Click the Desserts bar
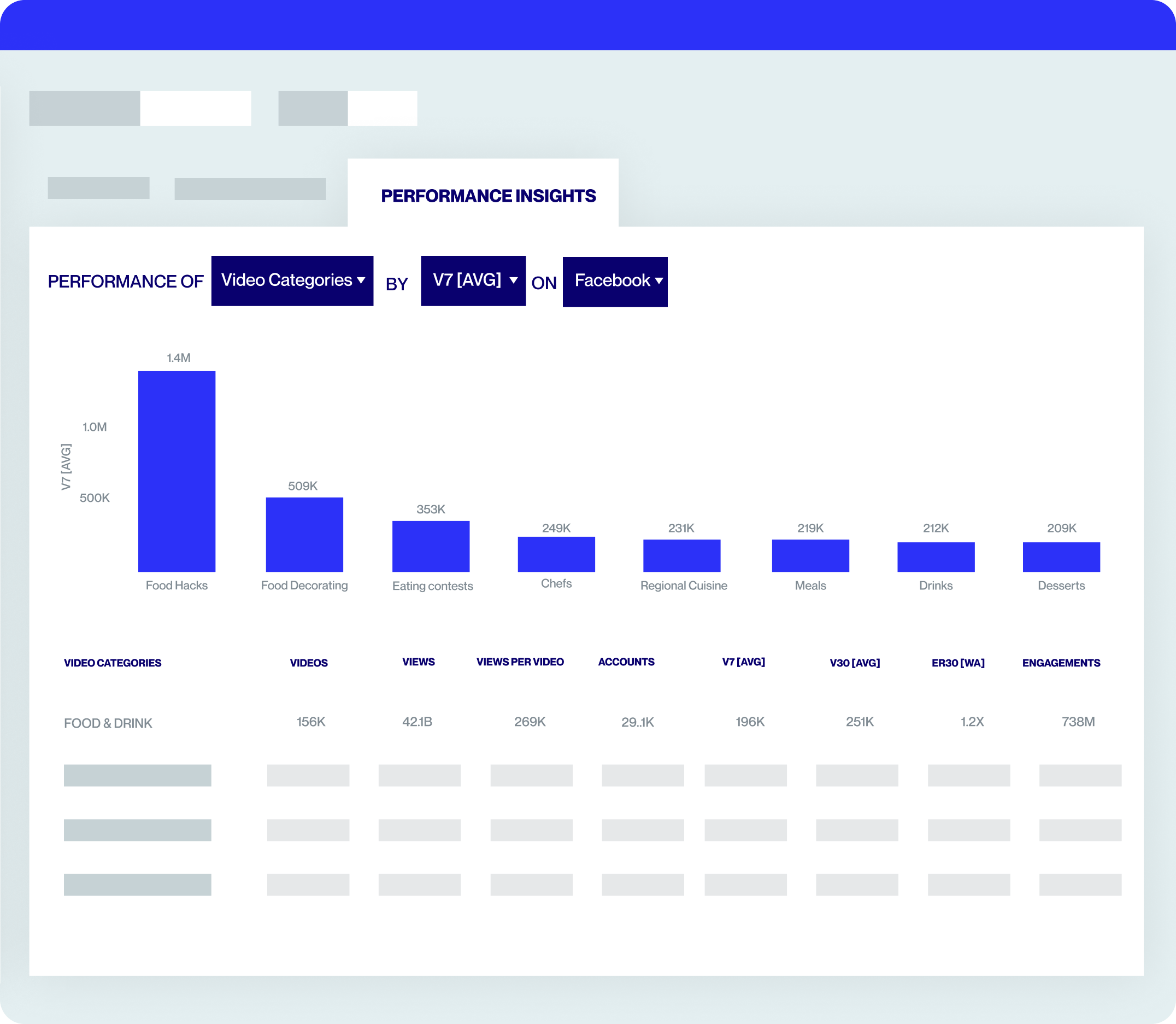1176x1024 pixels. pyautogui.click(x=1061, y=557)
